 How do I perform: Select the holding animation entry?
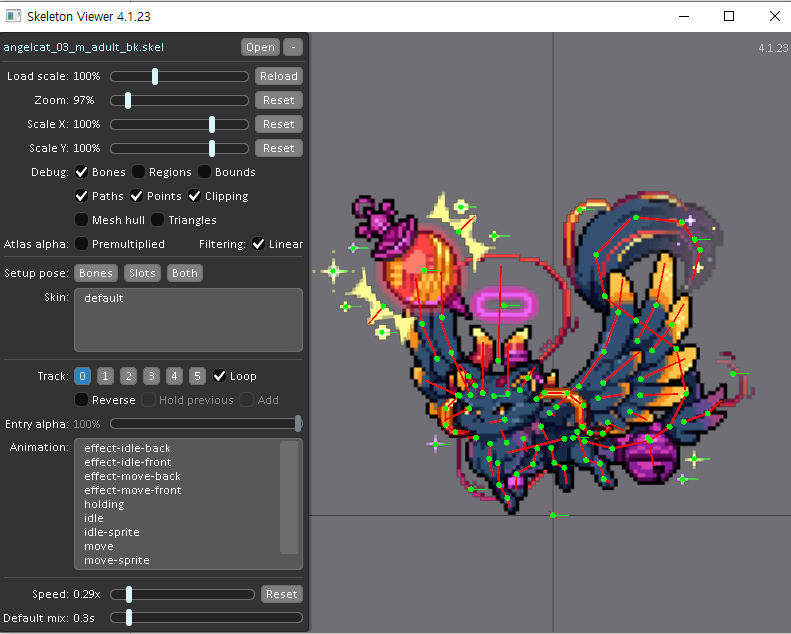click(104, 504)
